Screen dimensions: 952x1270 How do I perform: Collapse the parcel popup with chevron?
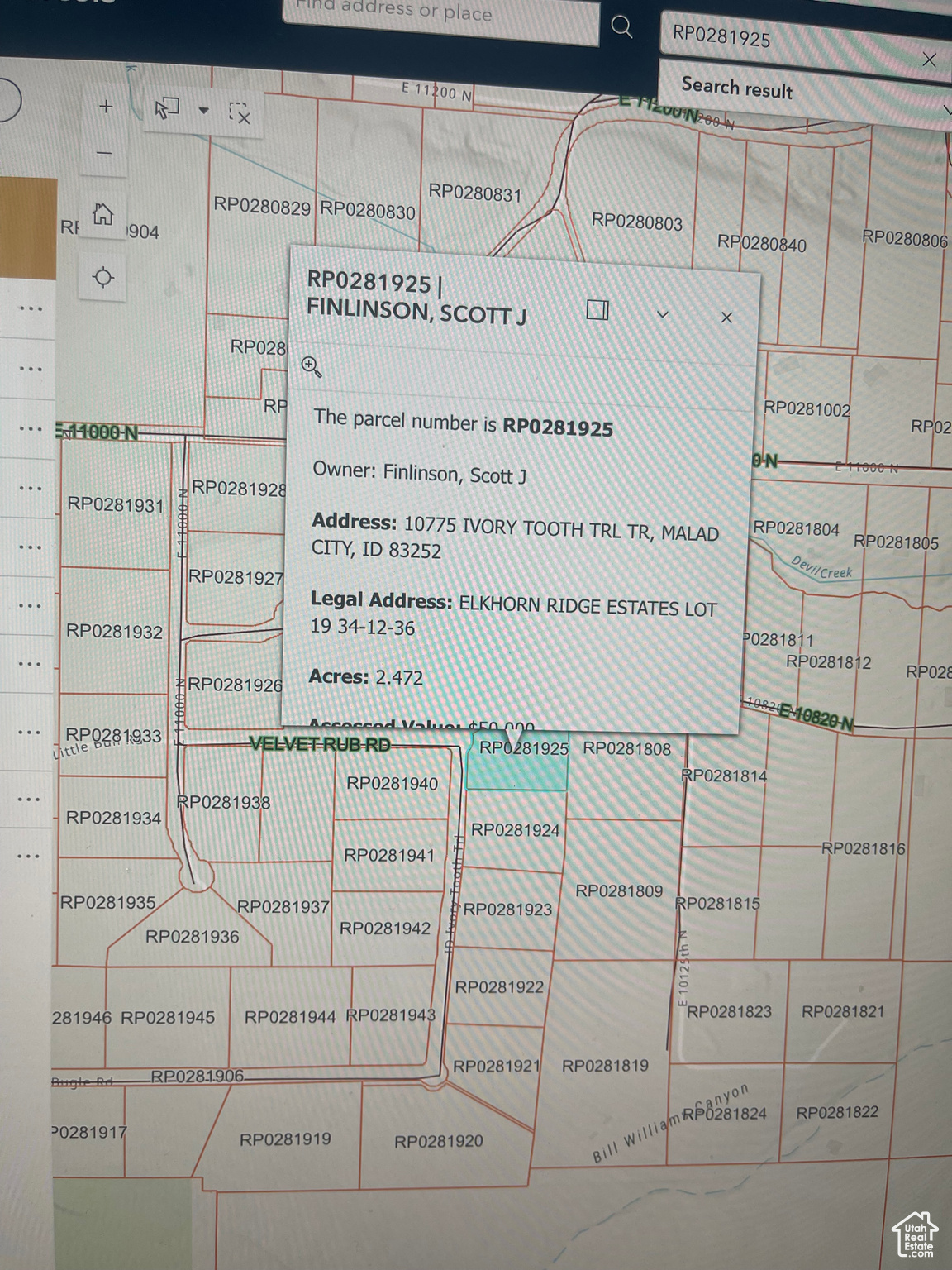tap(662, 314)
